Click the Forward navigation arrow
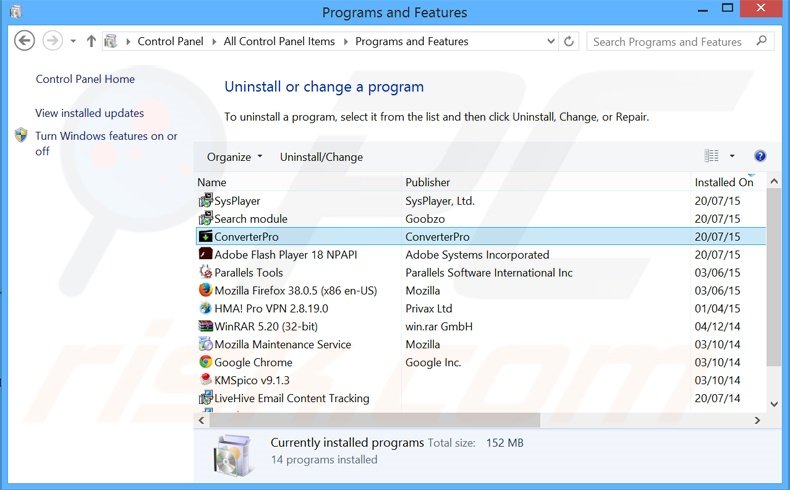The image size is (790, 490). (52, 41)
